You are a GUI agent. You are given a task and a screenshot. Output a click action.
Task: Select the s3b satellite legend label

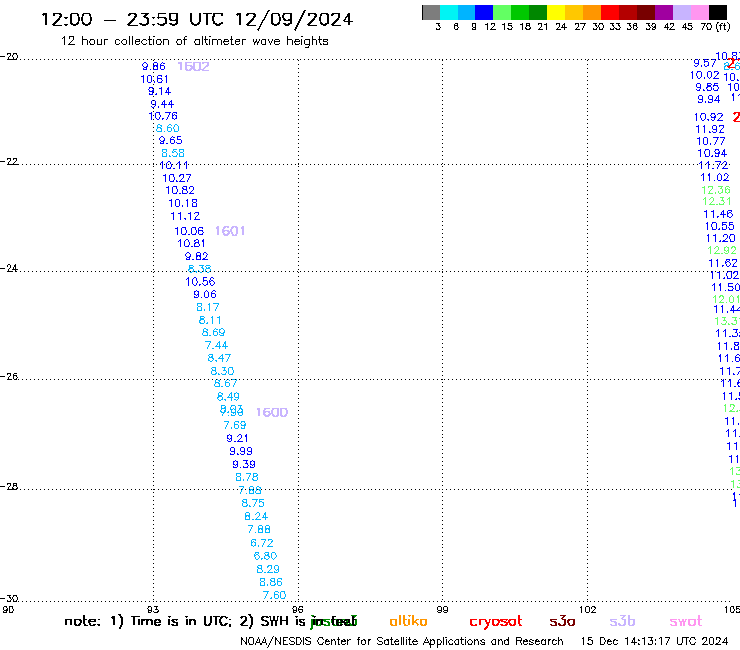tap(622, 621)
